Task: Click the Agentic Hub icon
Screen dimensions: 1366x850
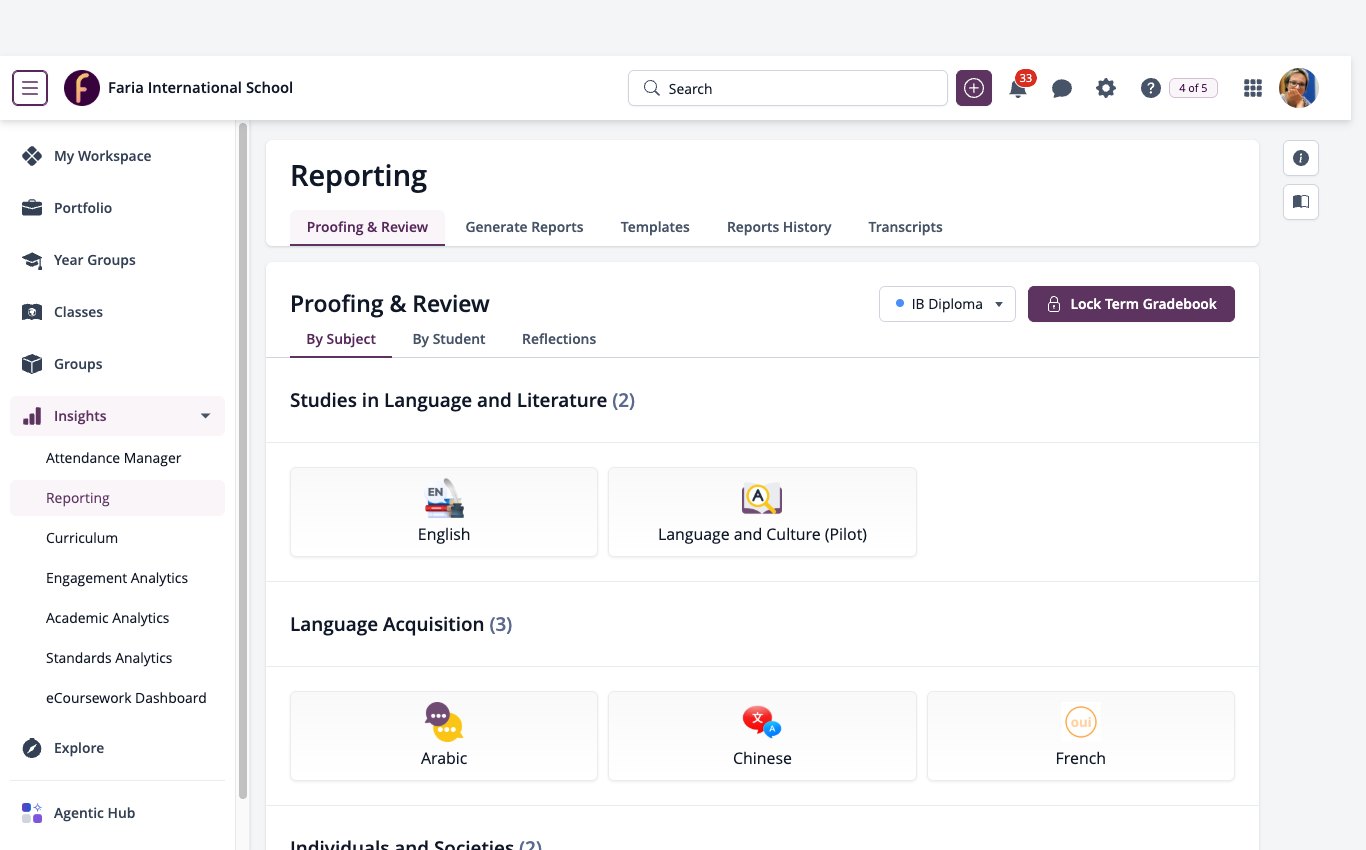Action: pos(32,813)
